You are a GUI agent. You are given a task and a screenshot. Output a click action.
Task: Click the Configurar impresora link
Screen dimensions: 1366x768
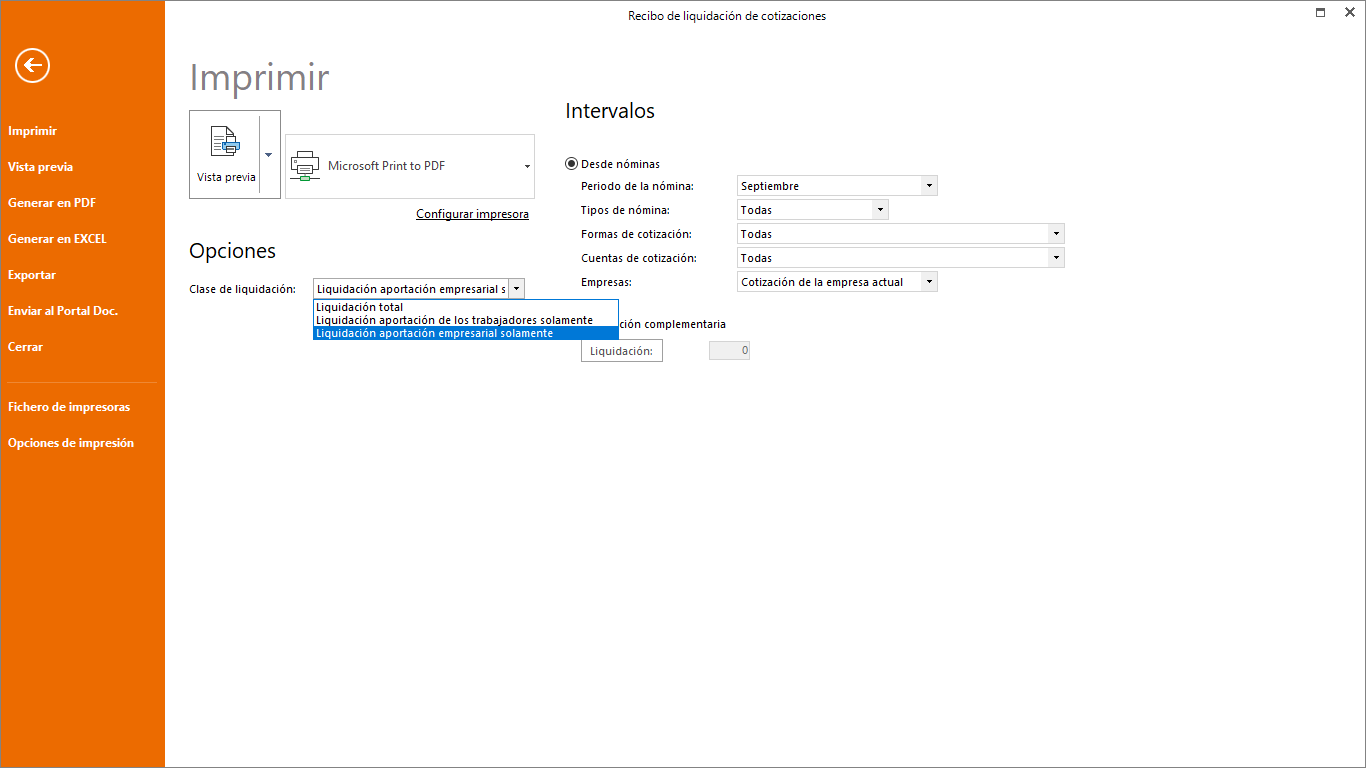[472, 214]
